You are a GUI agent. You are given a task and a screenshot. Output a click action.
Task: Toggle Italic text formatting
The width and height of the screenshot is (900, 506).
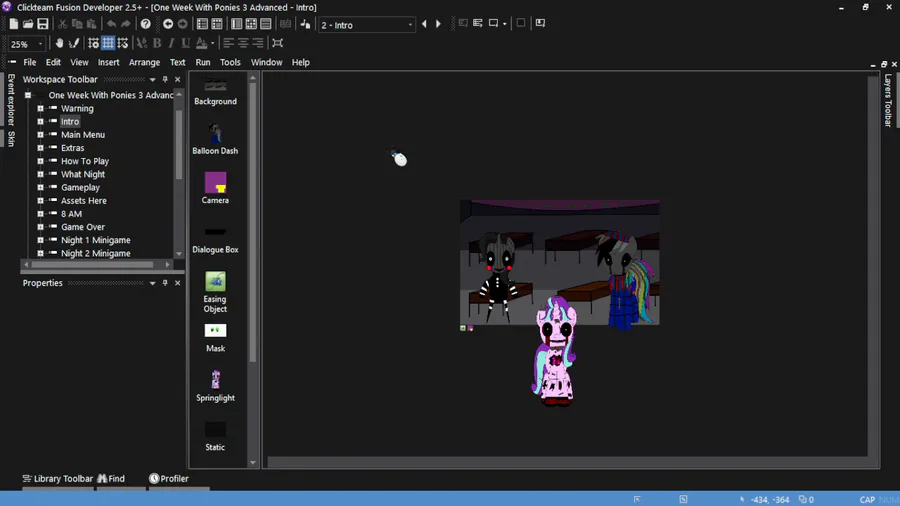coord(171,43)
